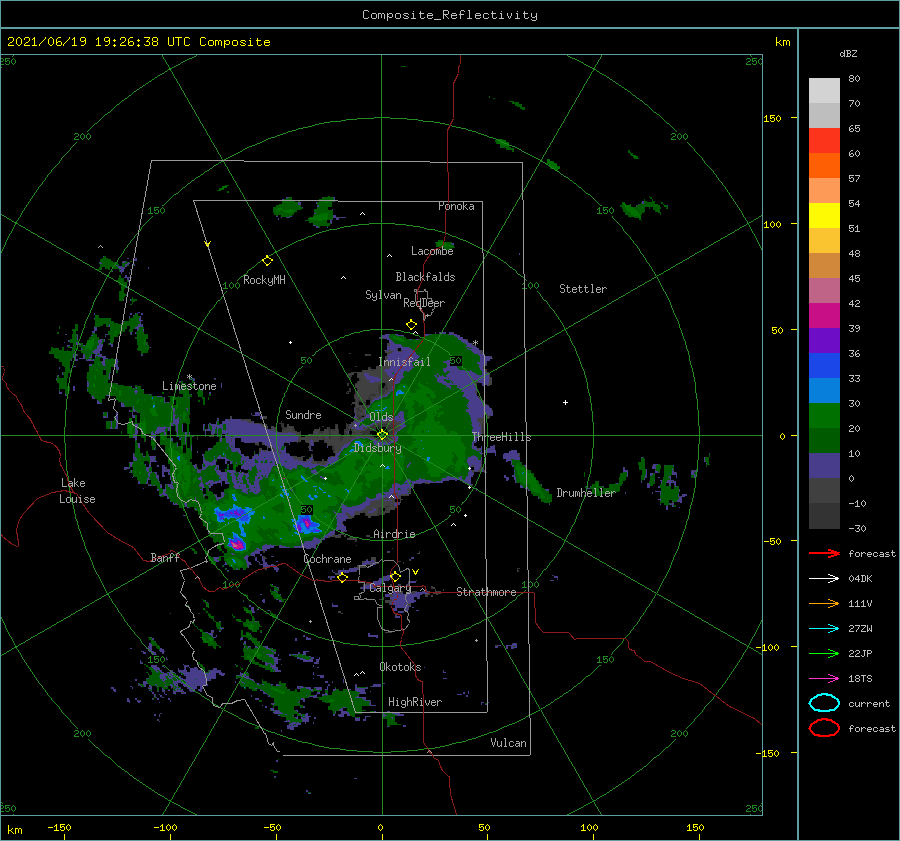The height and width of the screenshot is (841, 900).
Task: Click yellow diamond marker beside RockyMH
Action: pos(267,261)
